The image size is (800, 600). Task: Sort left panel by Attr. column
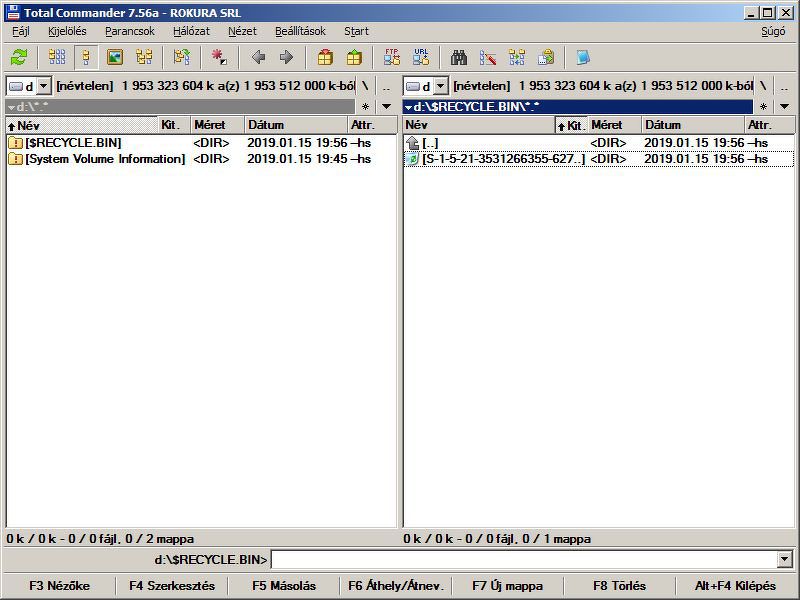pos(372,125)
